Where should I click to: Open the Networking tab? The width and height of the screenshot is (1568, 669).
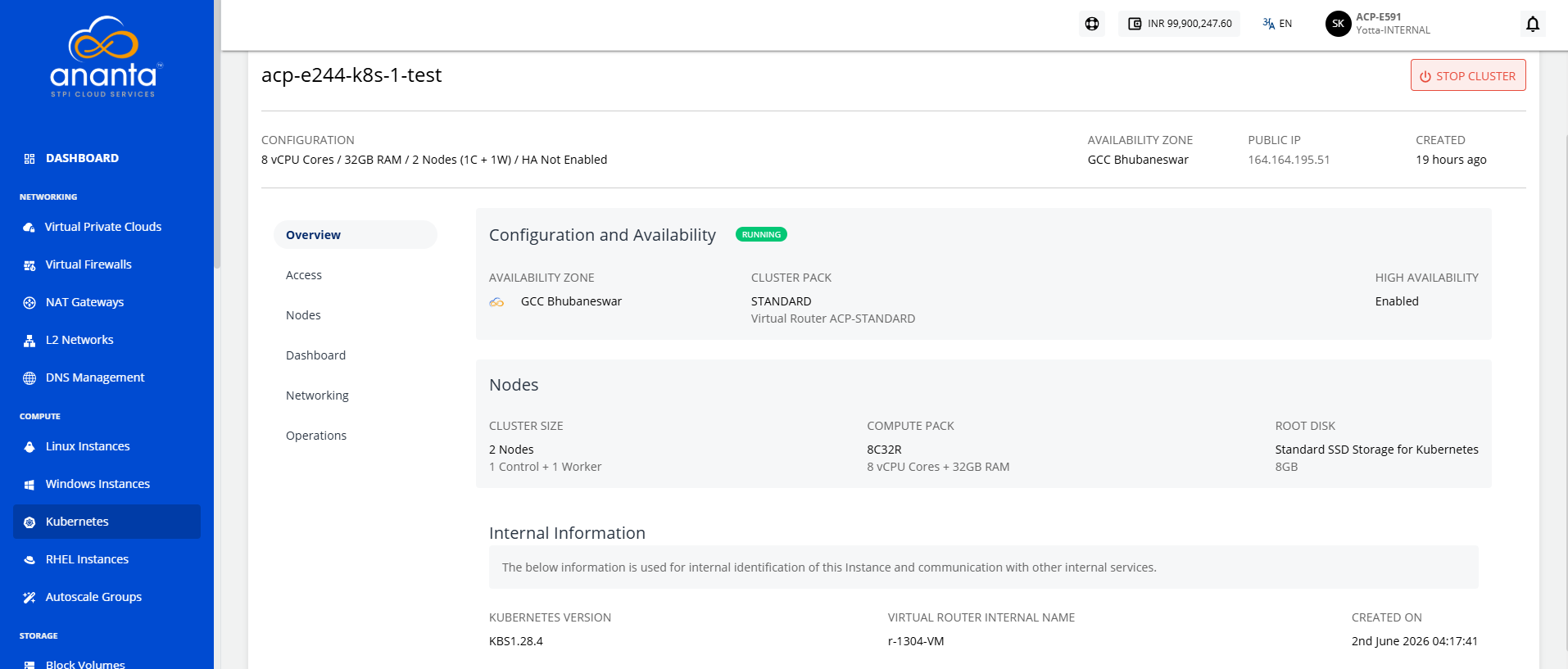pyautogui.click(x=317, y=396)
